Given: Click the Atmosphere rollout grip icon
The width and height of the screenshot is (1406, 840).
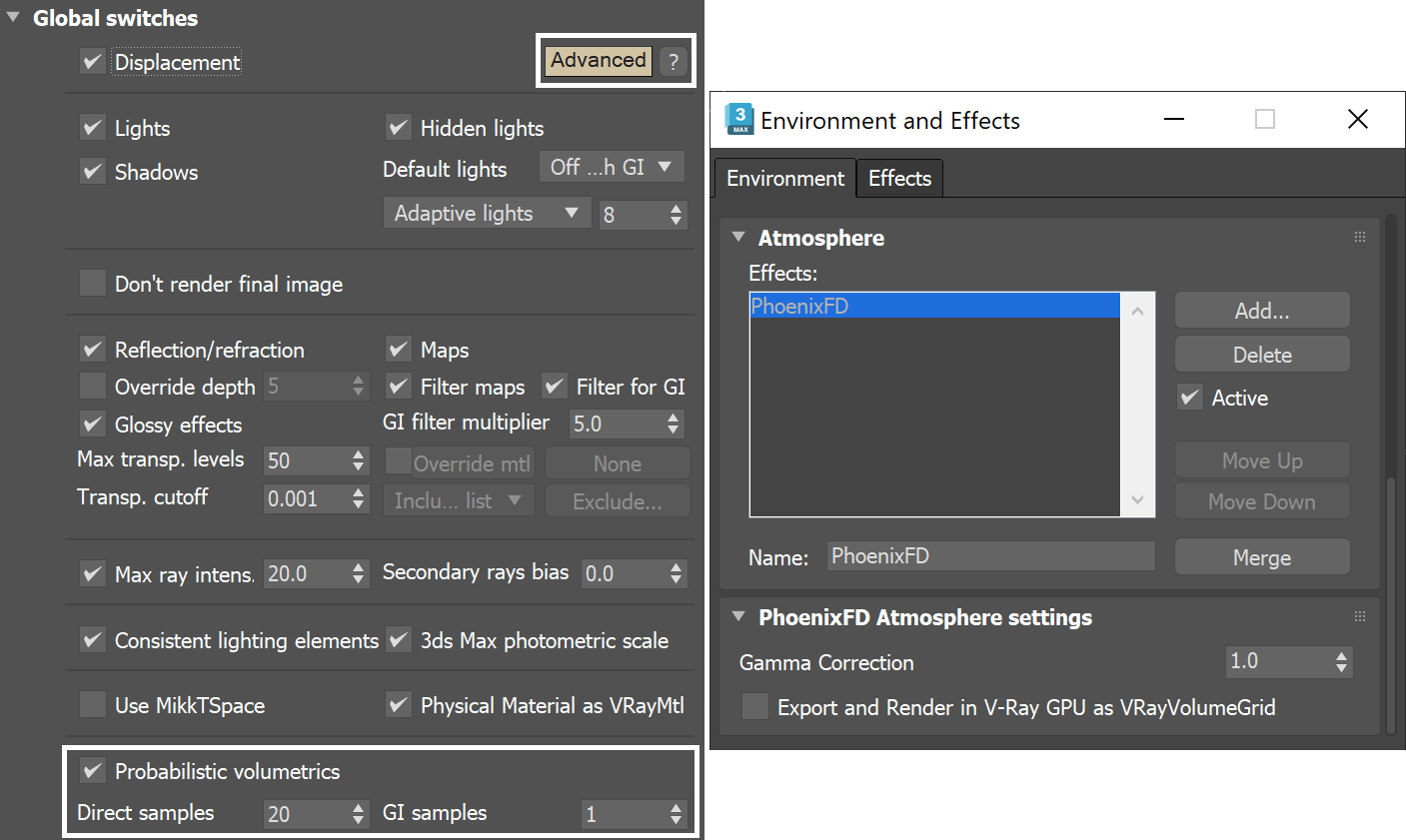Looking at the screenshot, I should click(1360, 237).
